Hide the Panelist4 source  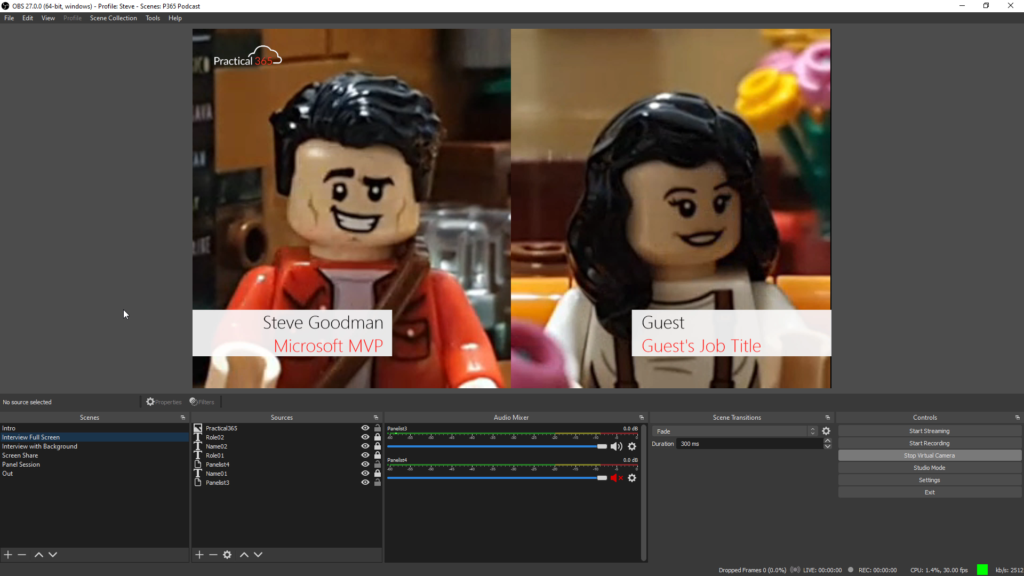[x=365, y=464]
